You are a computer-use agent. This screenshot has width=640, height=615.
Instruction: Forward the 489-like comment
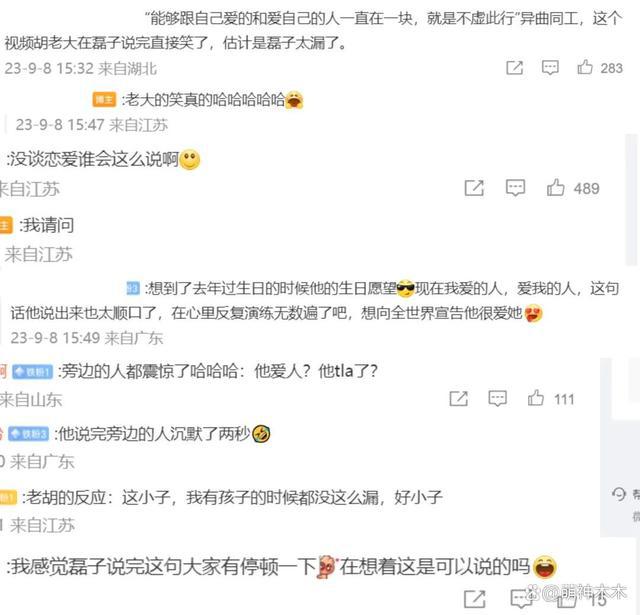pyautogui.click(x=474, y=188)
